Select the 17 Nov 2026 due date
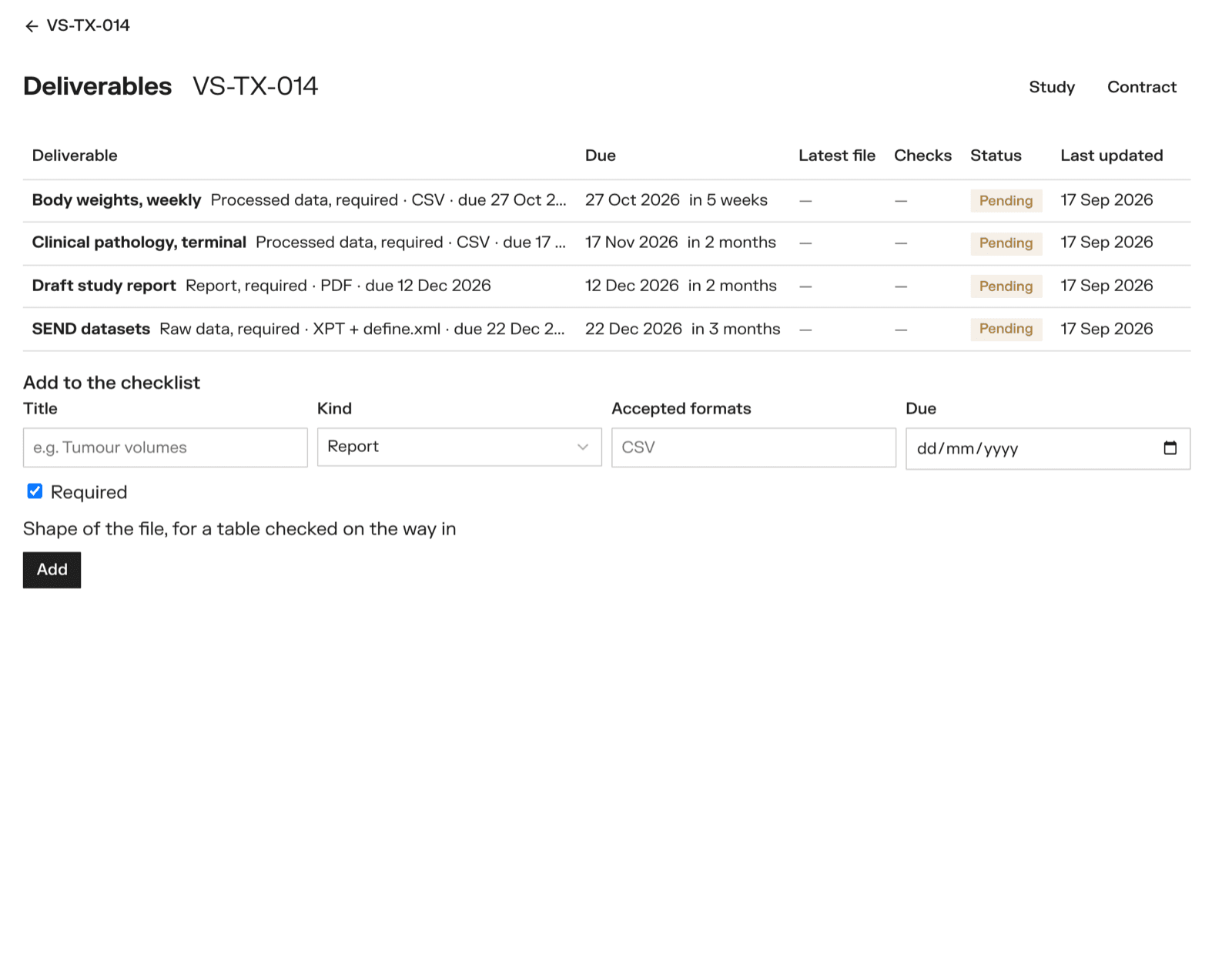1232x958 pixels. [x=631, y=243]
